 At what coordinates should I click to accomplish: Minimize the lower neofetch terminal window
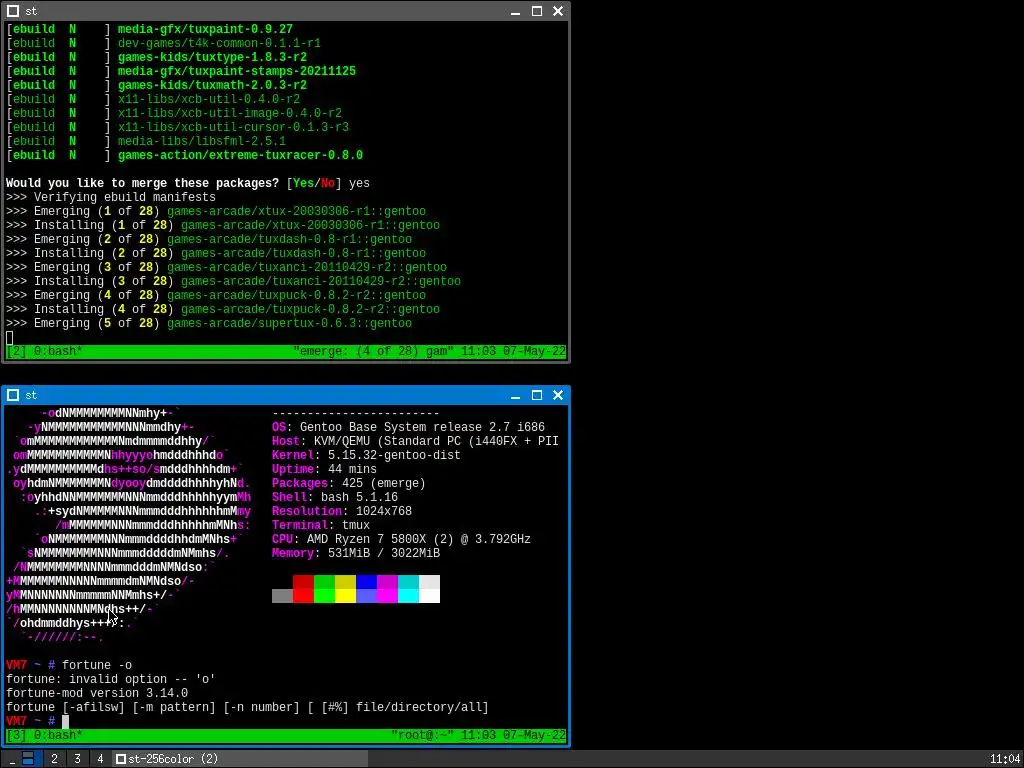[515, 395]
